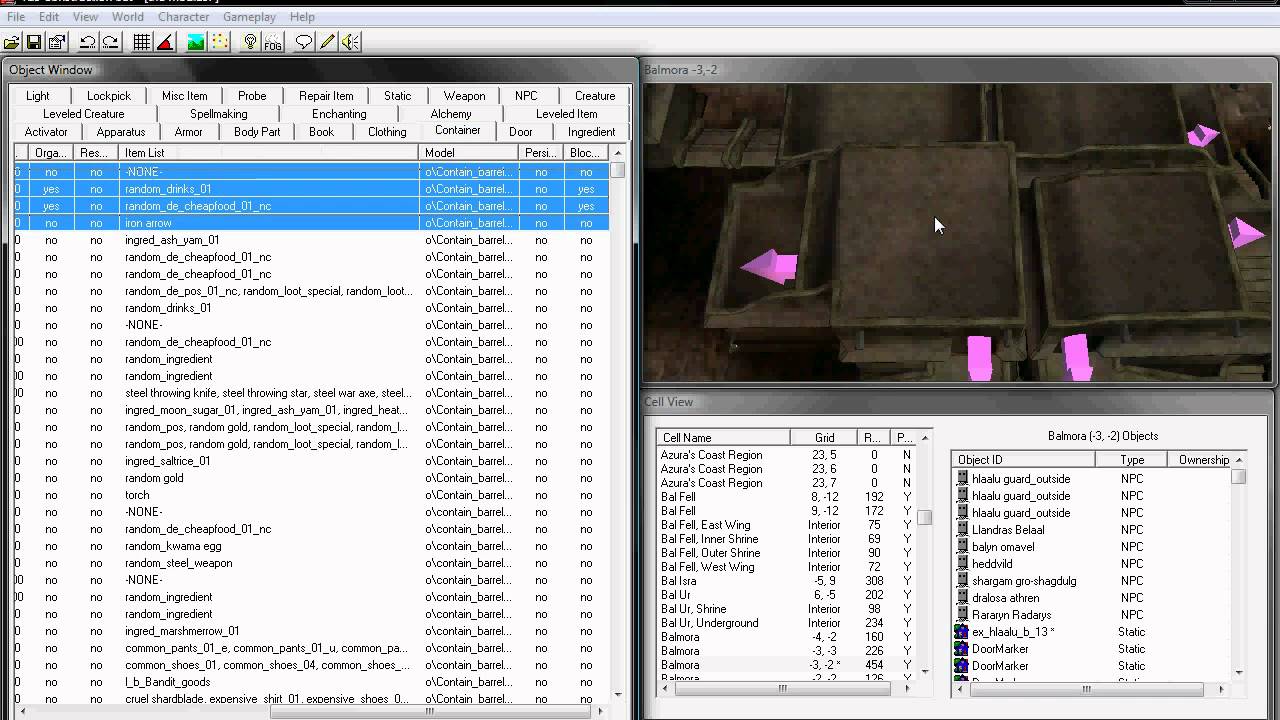Sort by the Grid column header

point(824,438)
